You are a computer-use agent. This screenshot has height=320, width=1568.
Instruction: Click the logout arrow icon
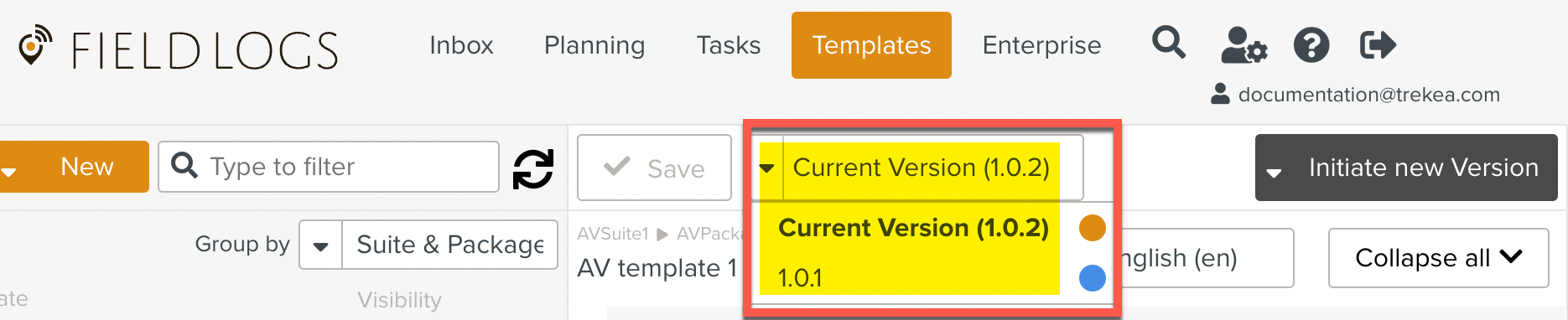[1378, 45]
